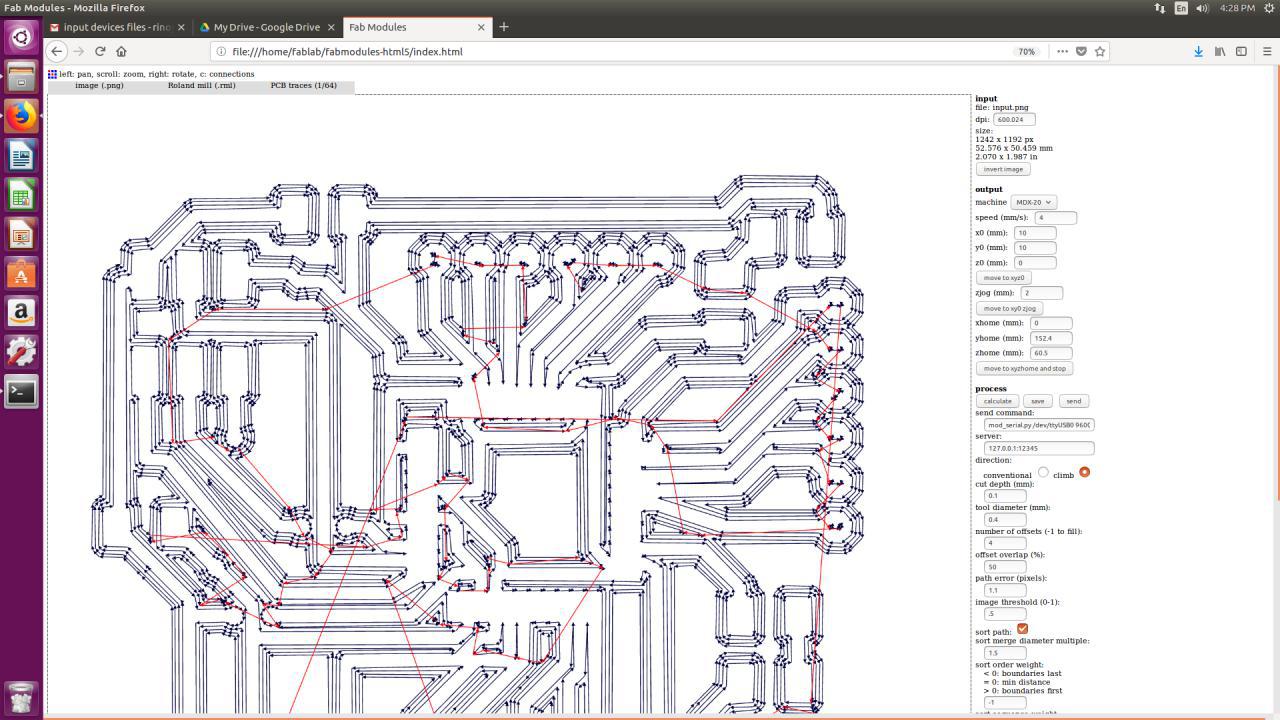1280x720 pixels.
Task: Click the send button under process
Action: click(x=1073, y=401)
